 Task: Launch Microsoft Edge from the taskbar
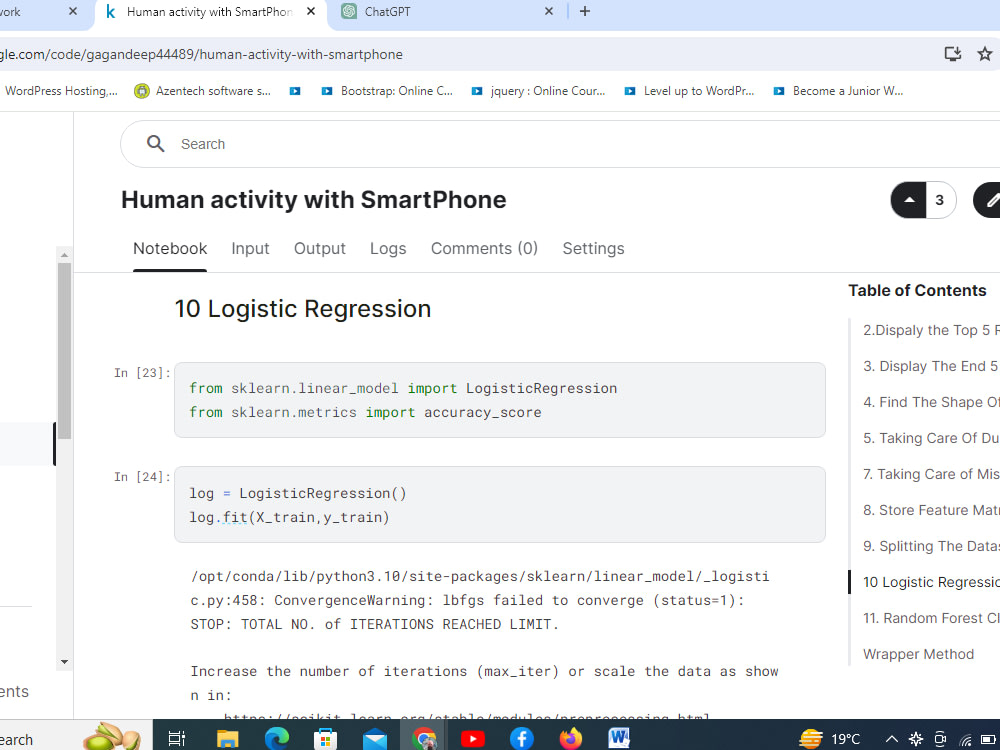(x=277, y=738)
